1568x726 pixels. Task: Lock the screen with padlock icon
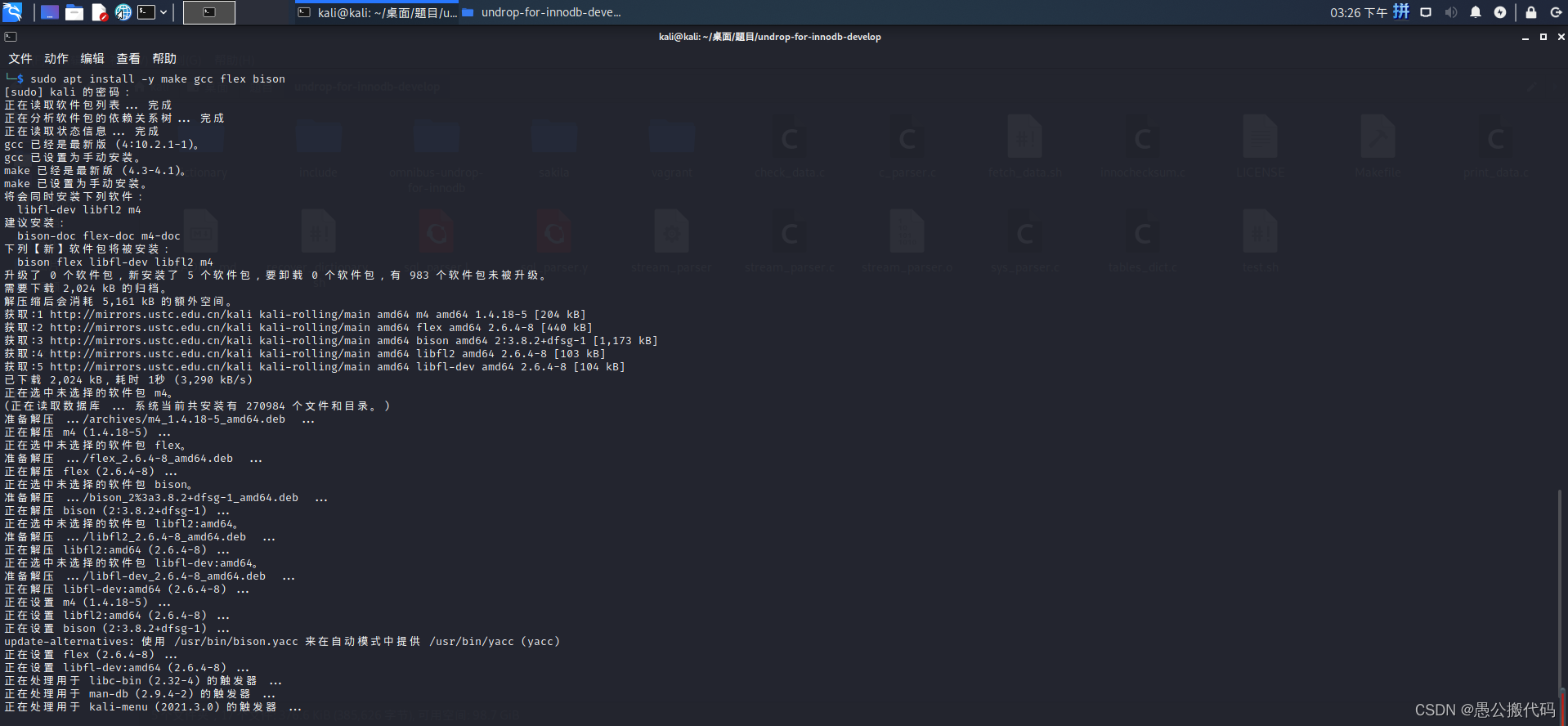(x=1531, y=12)
